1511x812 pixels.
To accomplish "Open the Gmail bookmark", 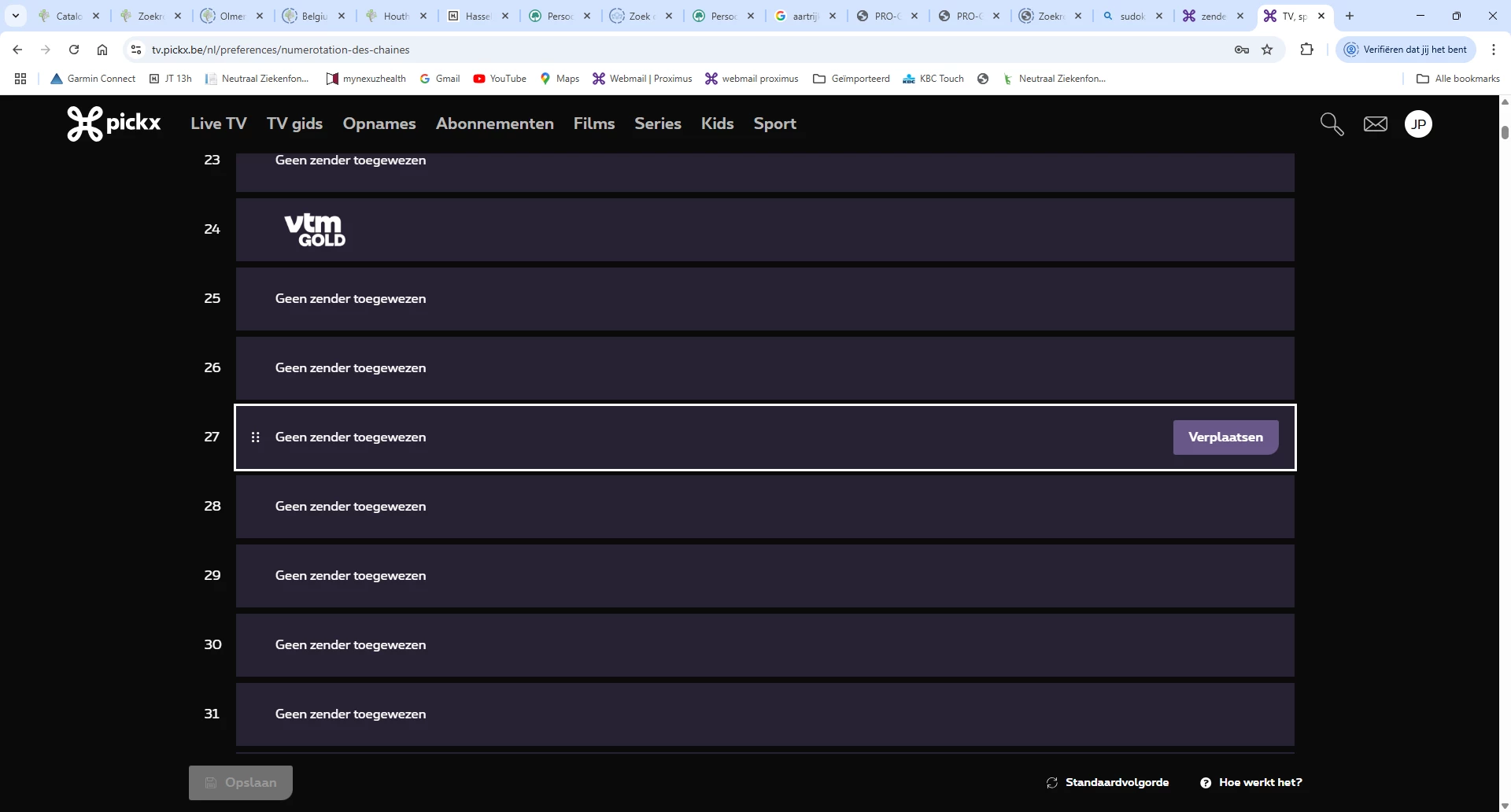I will point(440,79).
